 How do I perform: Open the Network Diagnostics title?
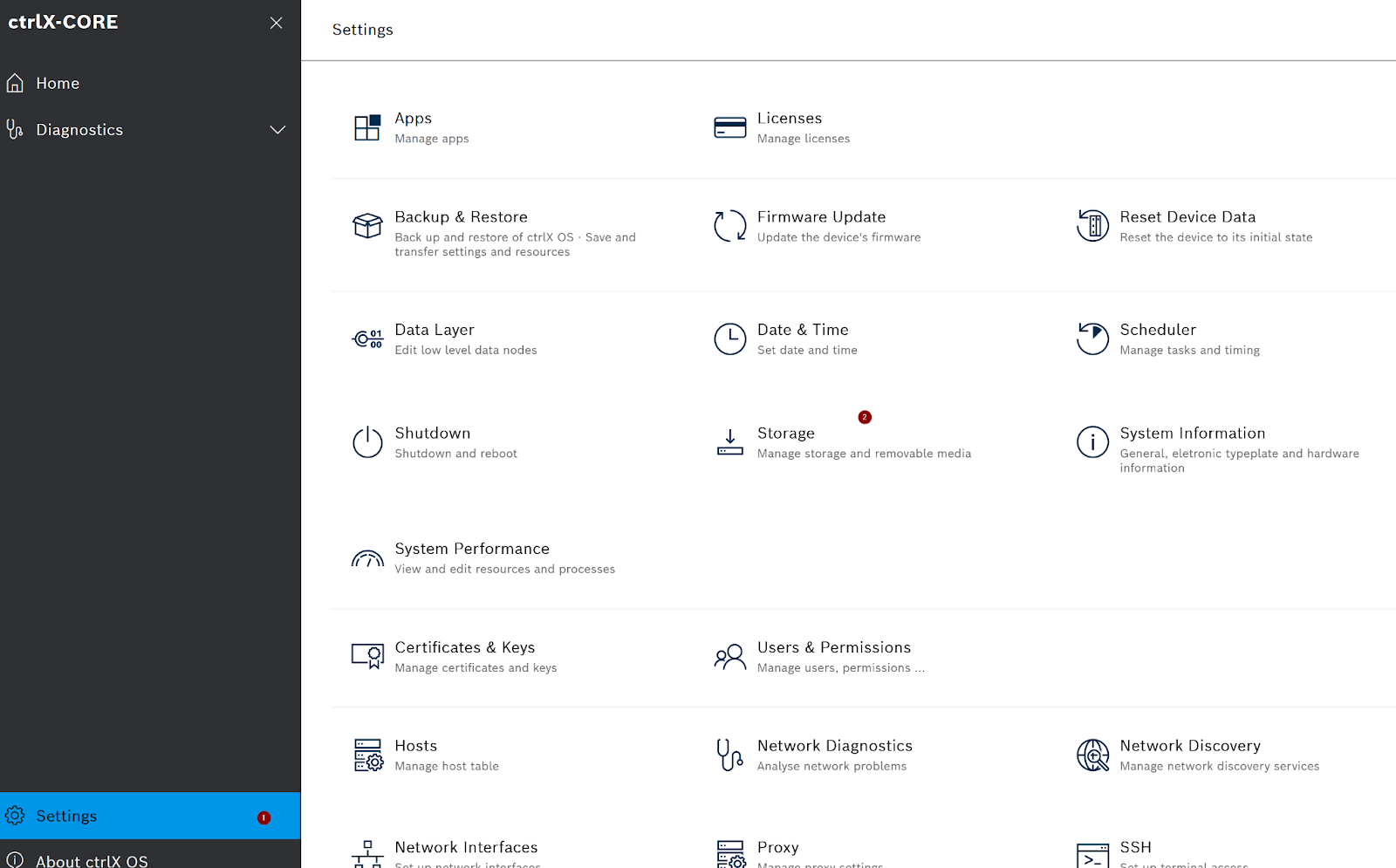(835, 746)
